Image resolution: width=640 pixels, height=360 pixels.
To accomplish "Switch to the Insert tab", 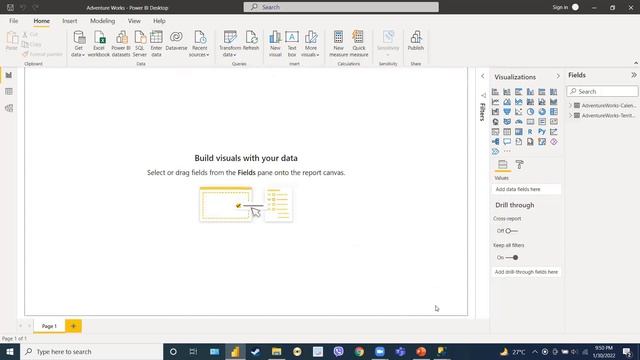I will pyautogui.click(x=70, y=21).
